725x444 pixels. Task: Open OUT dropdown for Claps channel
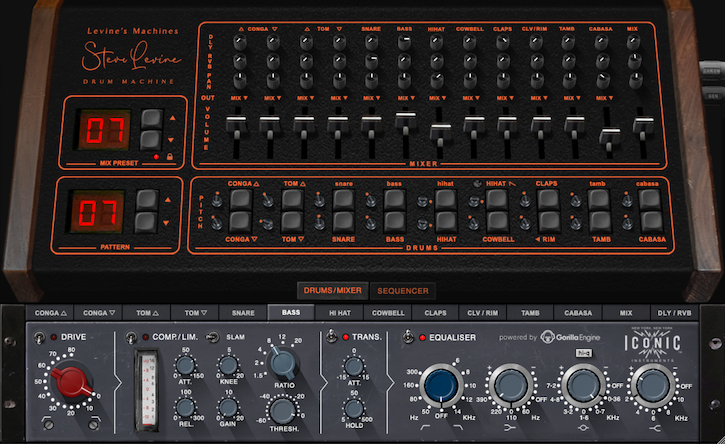[505, 98]
